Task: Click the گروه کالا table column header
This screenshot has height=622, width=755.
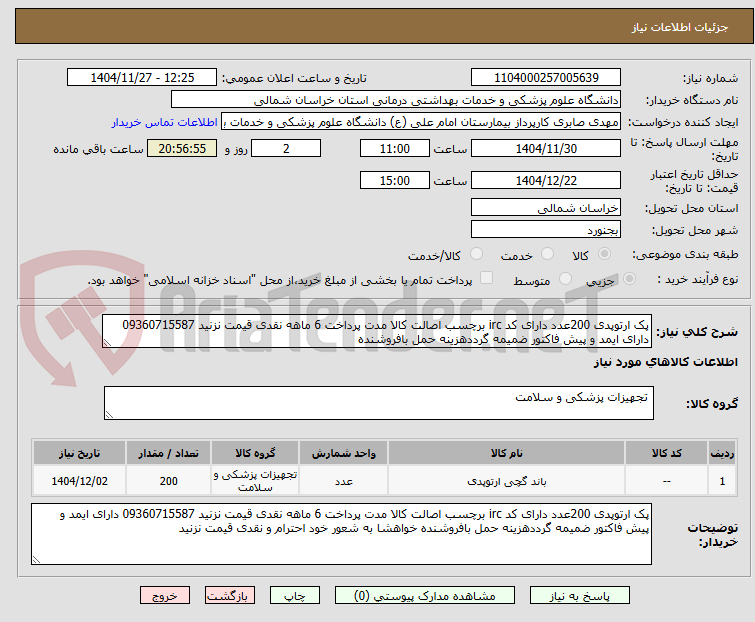Action: (255, 453)
